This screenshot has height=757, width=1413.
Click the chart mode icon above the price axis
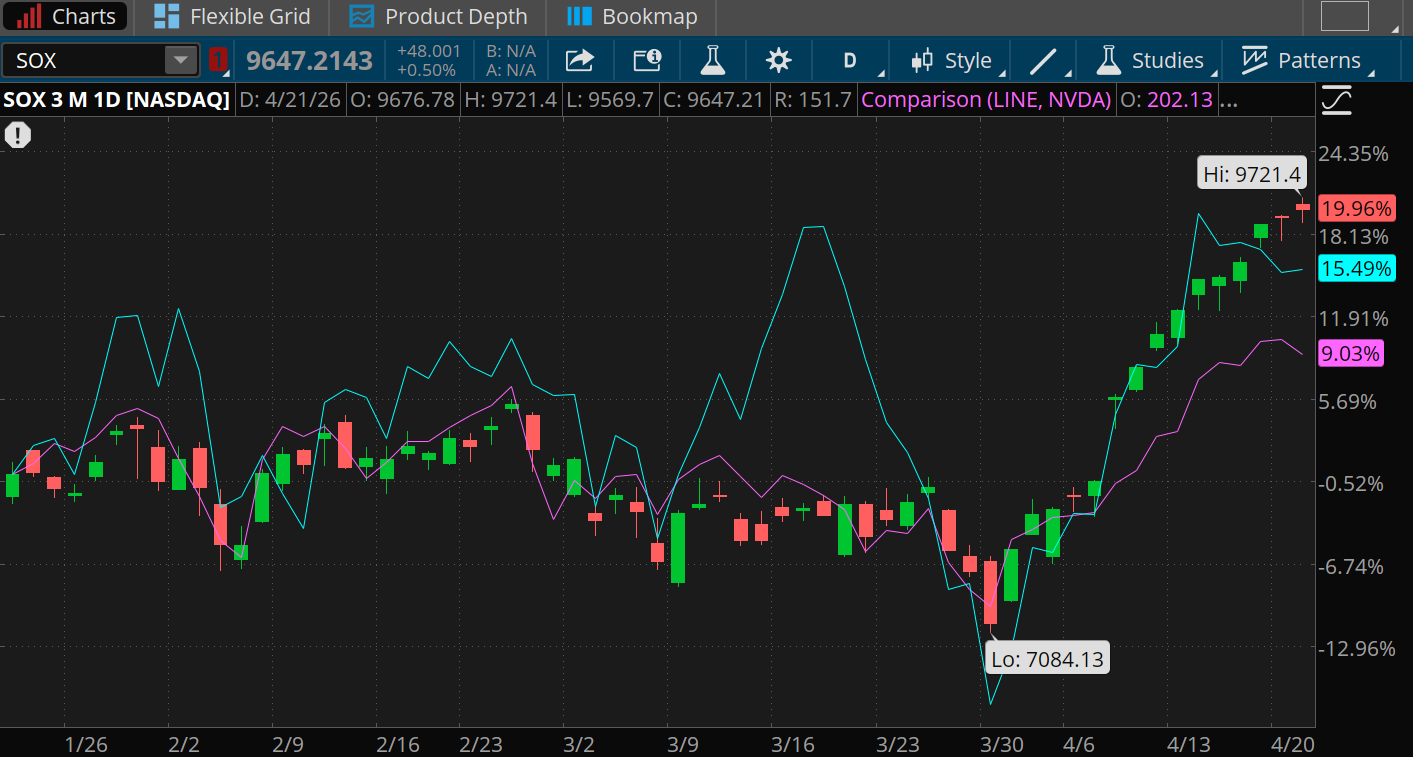coord(1337,99)
